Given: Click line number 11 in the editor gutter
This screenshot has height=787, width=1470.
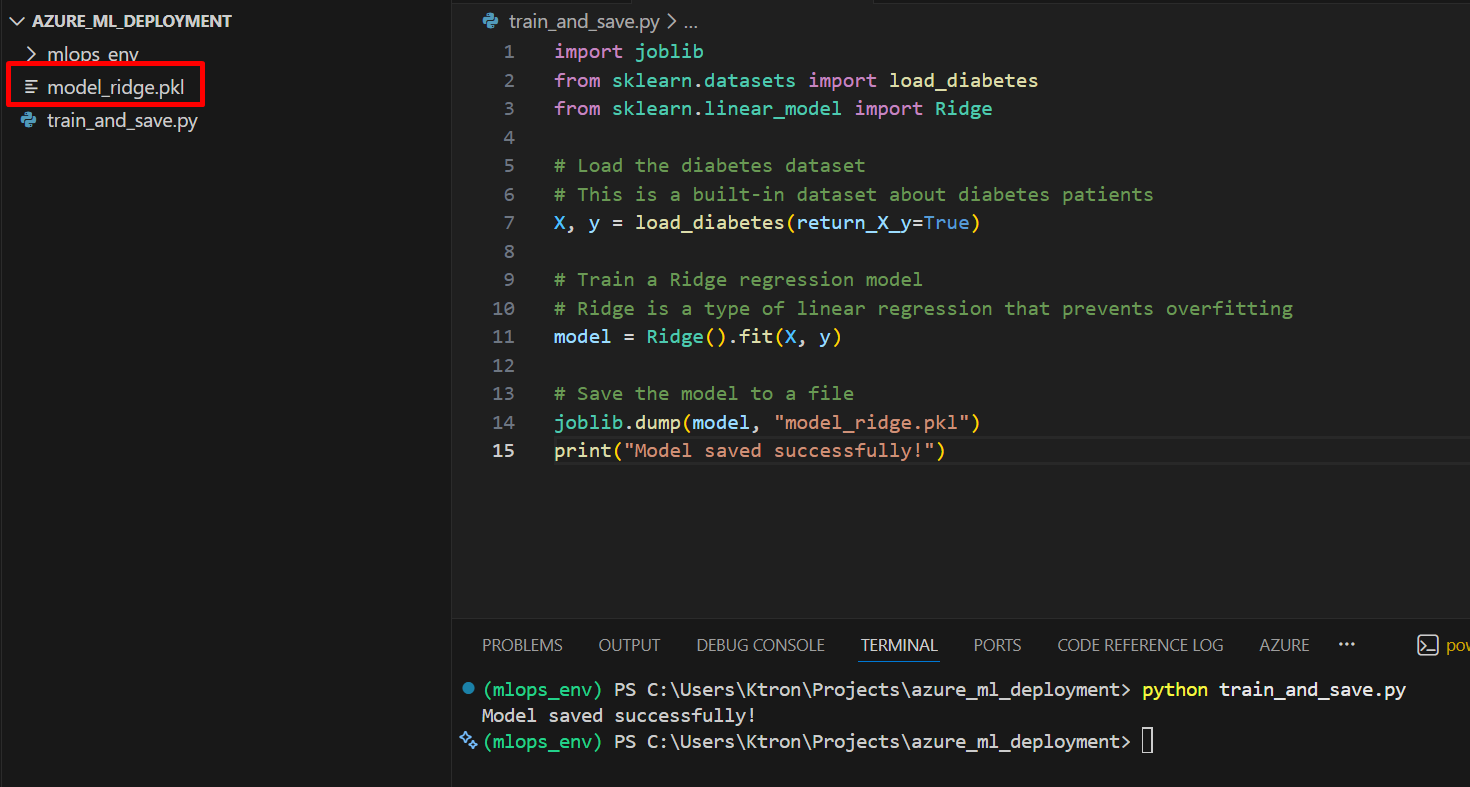Looking at the screenshot, I should (504, 337).
